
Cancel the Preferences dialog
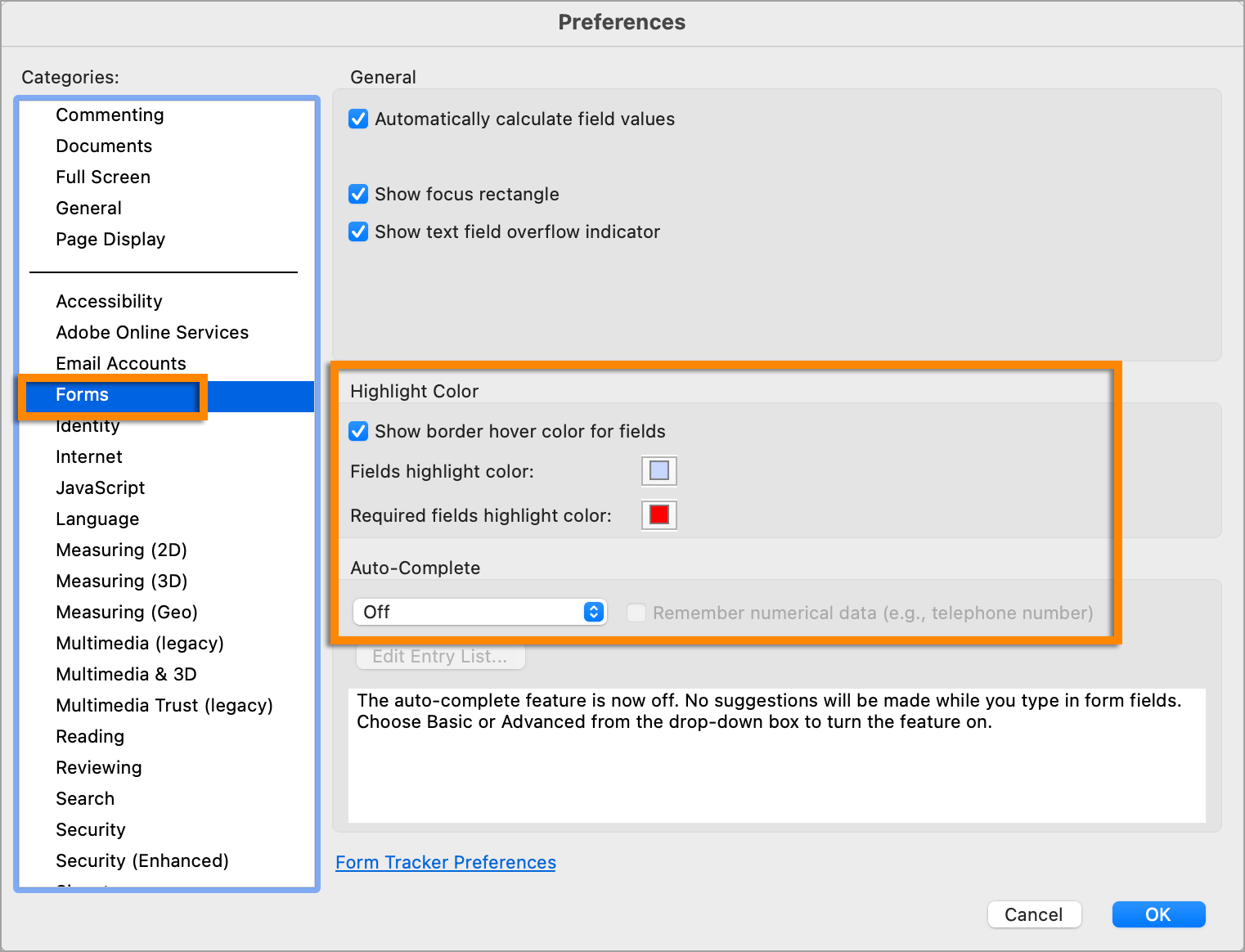pyautogui.click(x=1034, y=914)
